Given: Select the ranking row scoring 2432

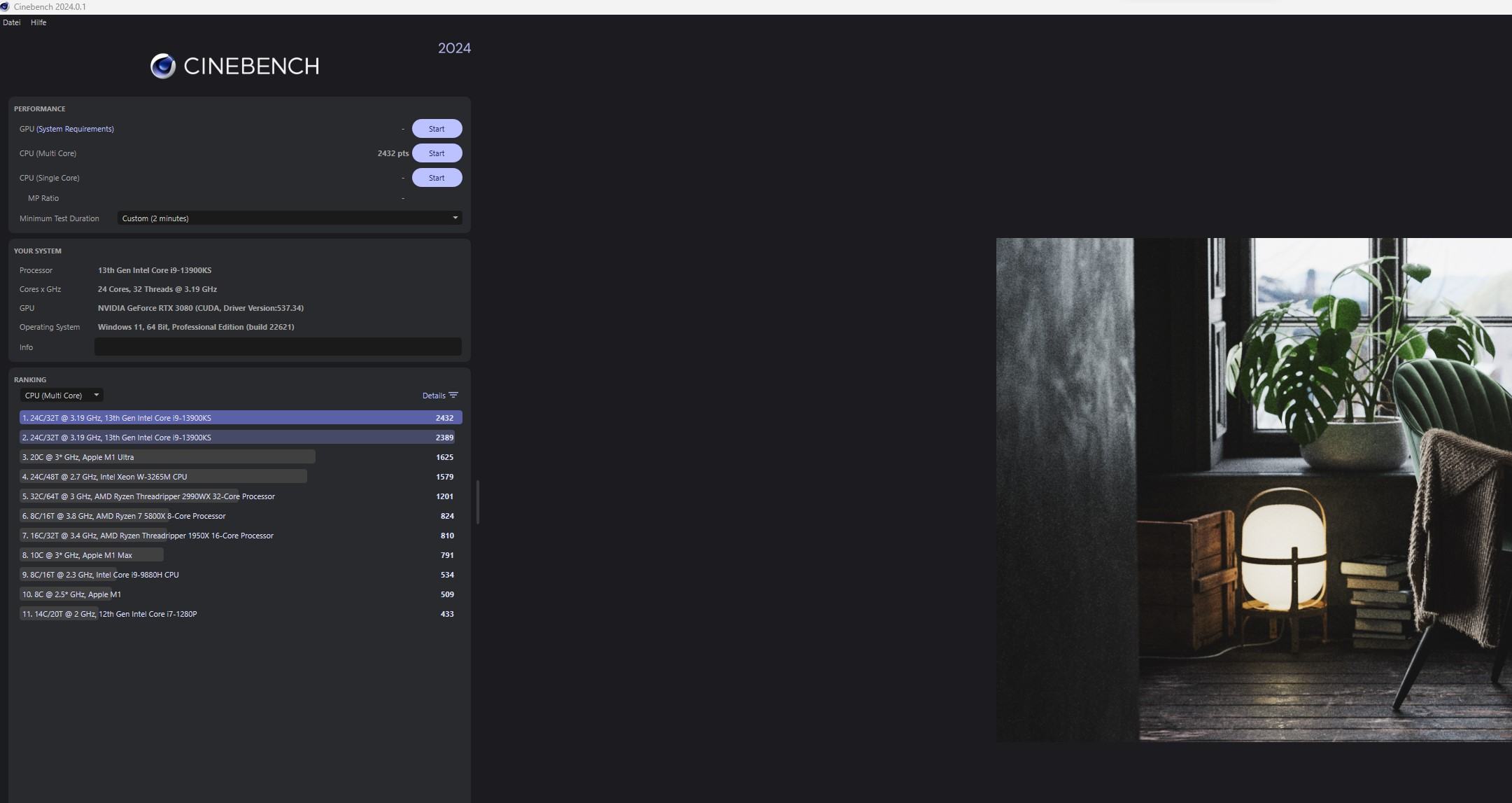Looking at the screenshot, I should [x=241, y=418].
